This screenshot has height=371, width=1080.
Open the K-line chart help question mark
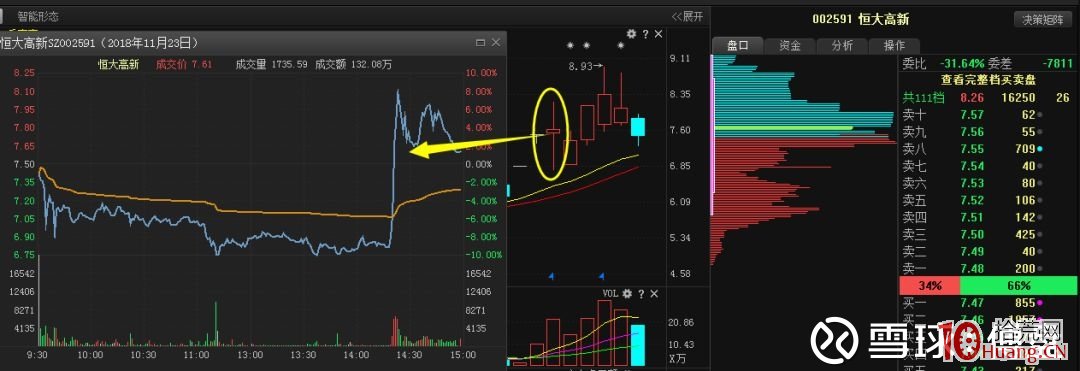point(645,34)
